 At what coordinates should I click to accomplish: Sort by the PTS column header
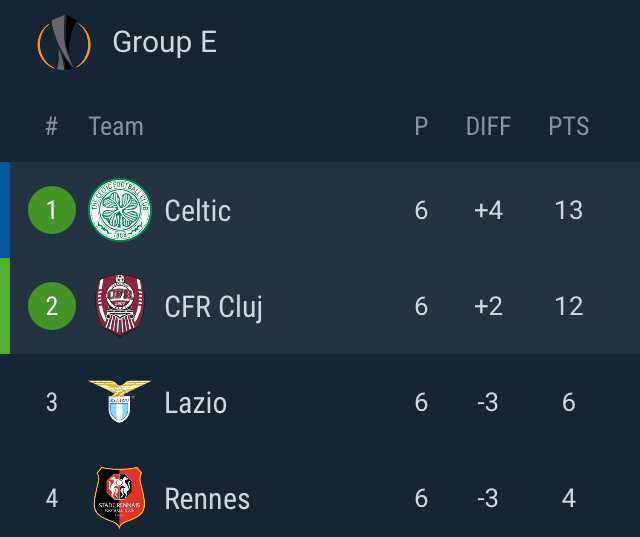point(569,126)
